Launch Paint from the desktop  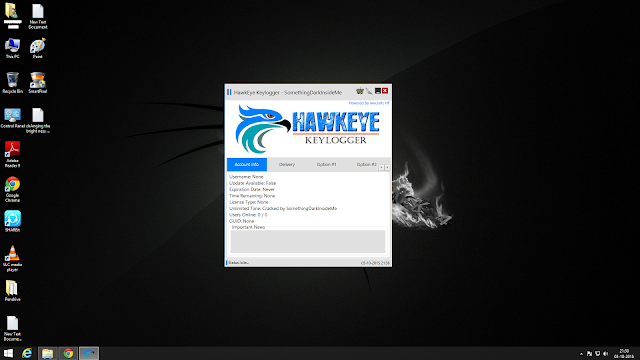pyautogui.click(x=38, y=48)
